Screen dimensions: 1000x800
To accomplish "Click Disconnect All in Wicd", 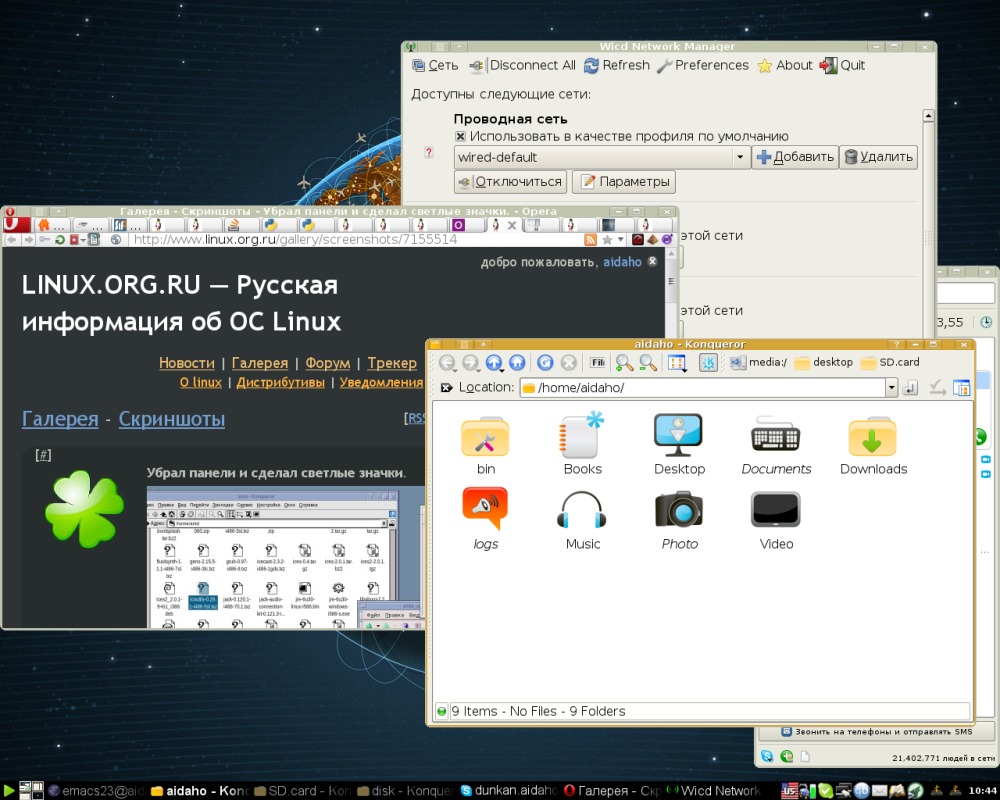I will 522,65.
